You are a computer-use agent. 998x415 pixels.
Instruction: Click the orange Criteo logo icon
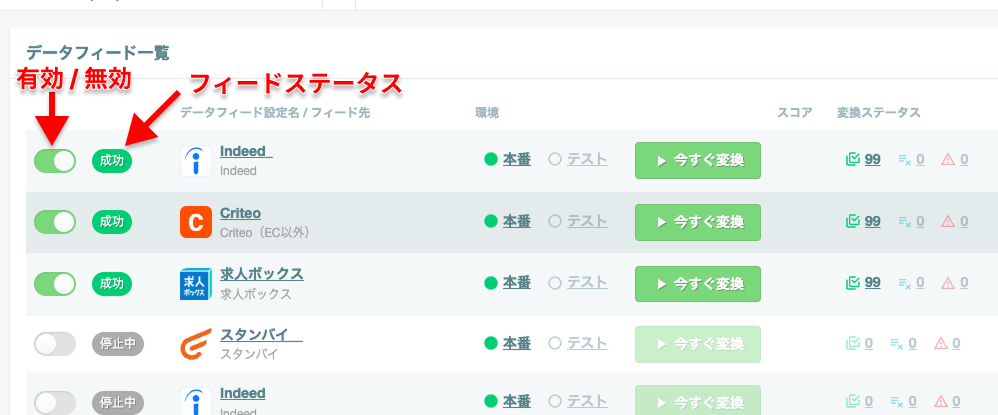(x=196, y=222)
